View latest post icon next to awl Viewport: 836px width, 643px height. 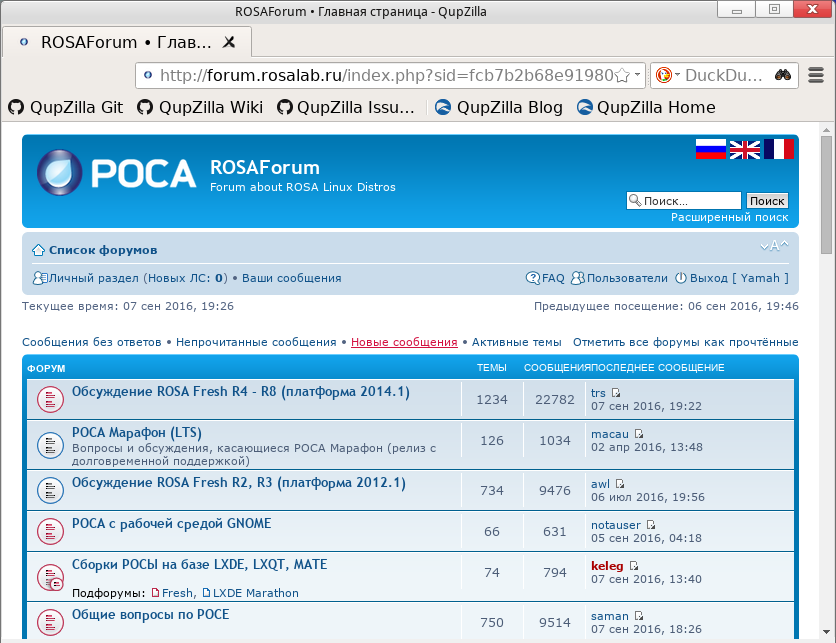[x=620, y=484]
